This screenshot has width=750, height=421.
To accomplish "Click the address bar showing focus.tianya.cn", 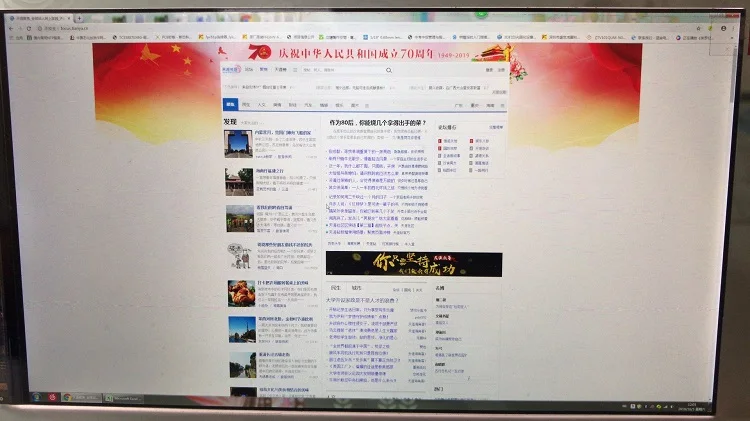I will (x=364, y=29).
